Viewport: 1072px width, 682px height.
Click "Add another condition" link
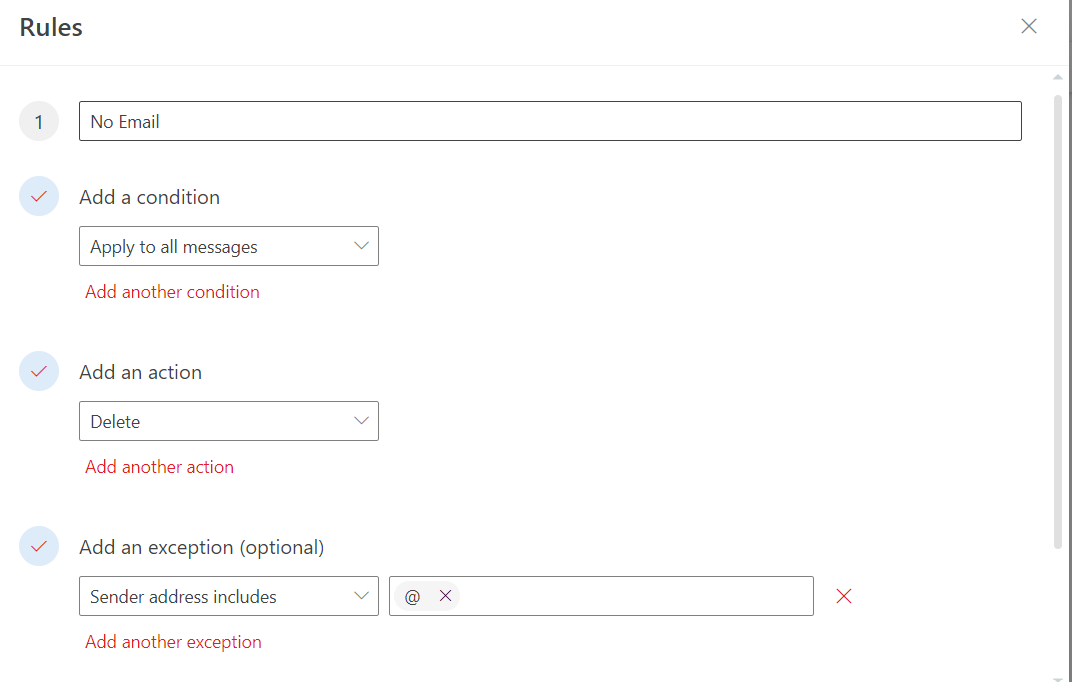click(172, 292)
